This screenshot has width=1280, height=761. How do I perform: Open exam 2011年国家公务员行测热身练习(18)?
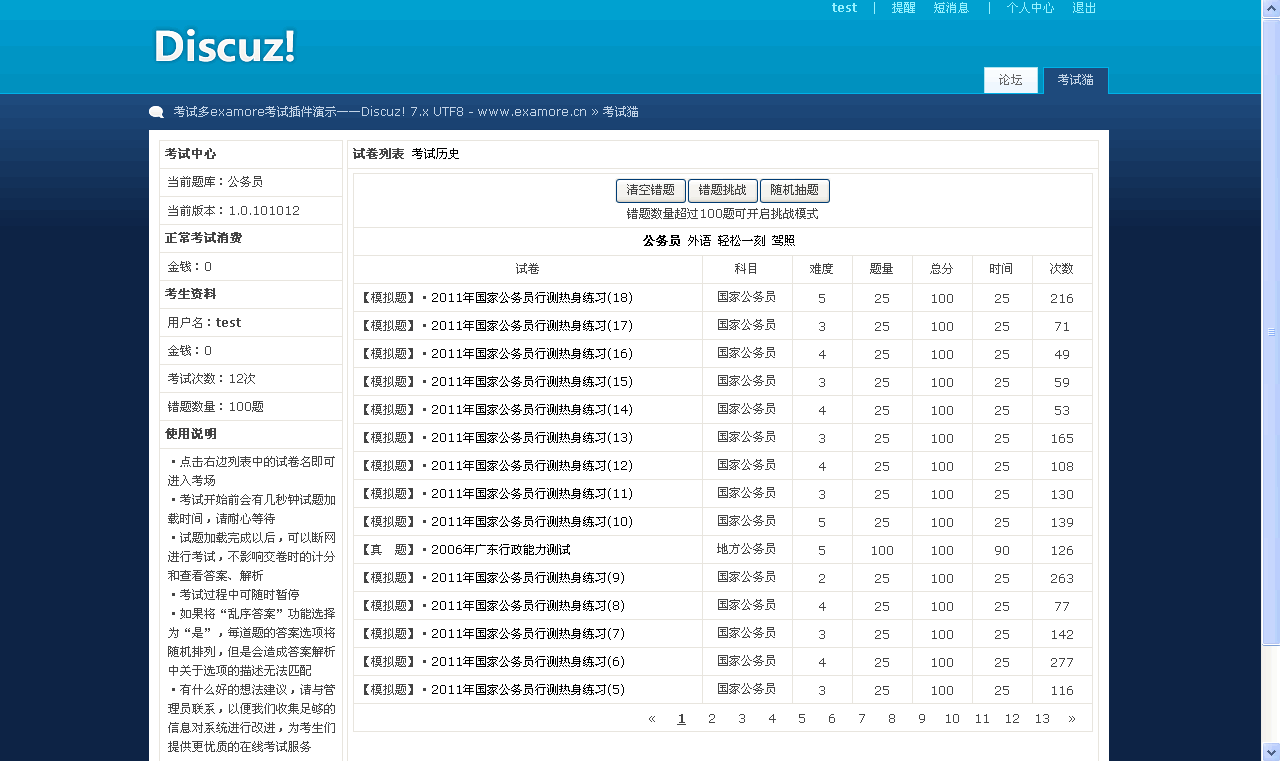click(x=531, y=298)
